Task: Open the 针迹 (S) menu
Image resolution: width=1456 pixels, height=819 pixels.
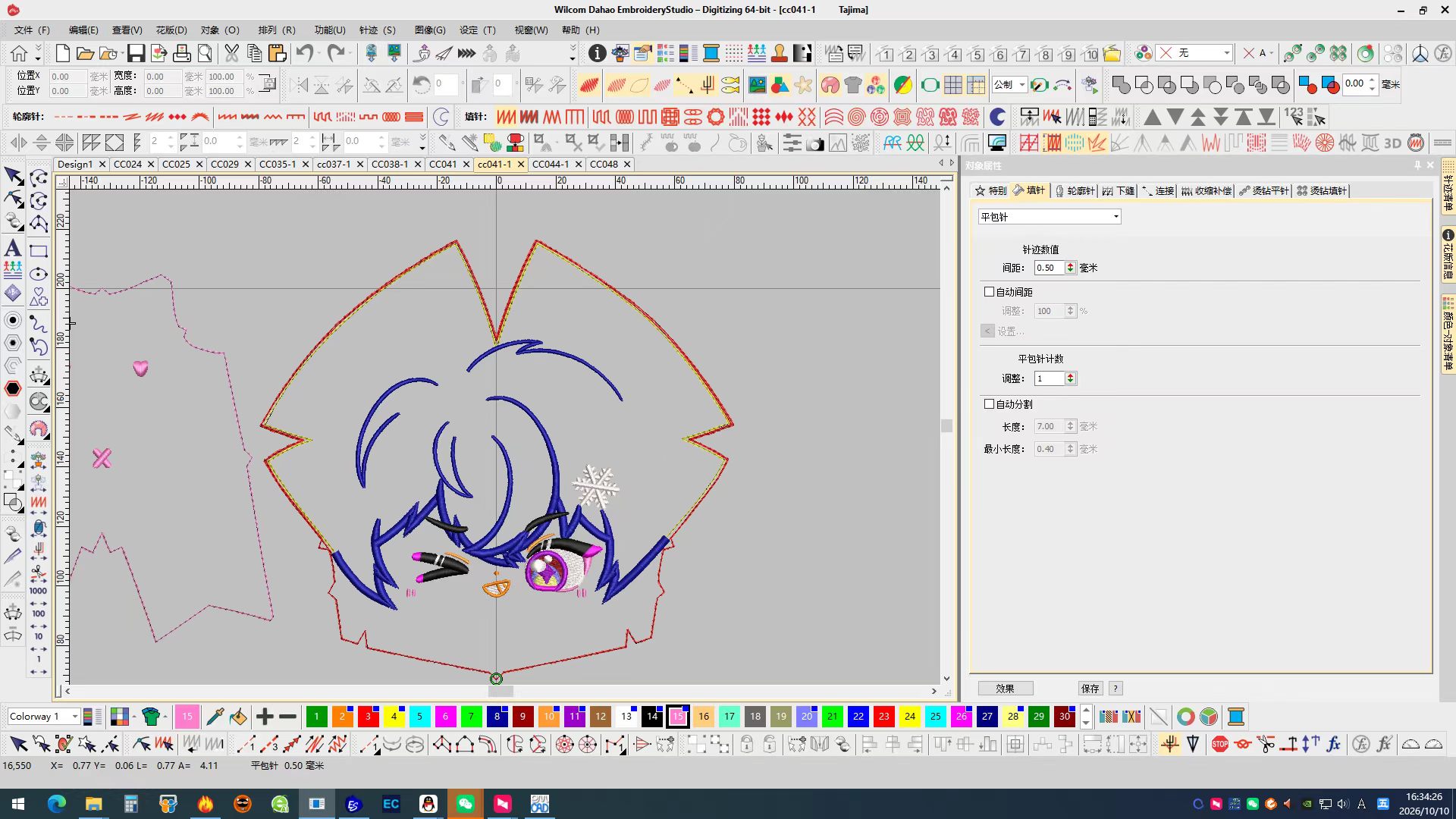Action: tap(378, 30)
